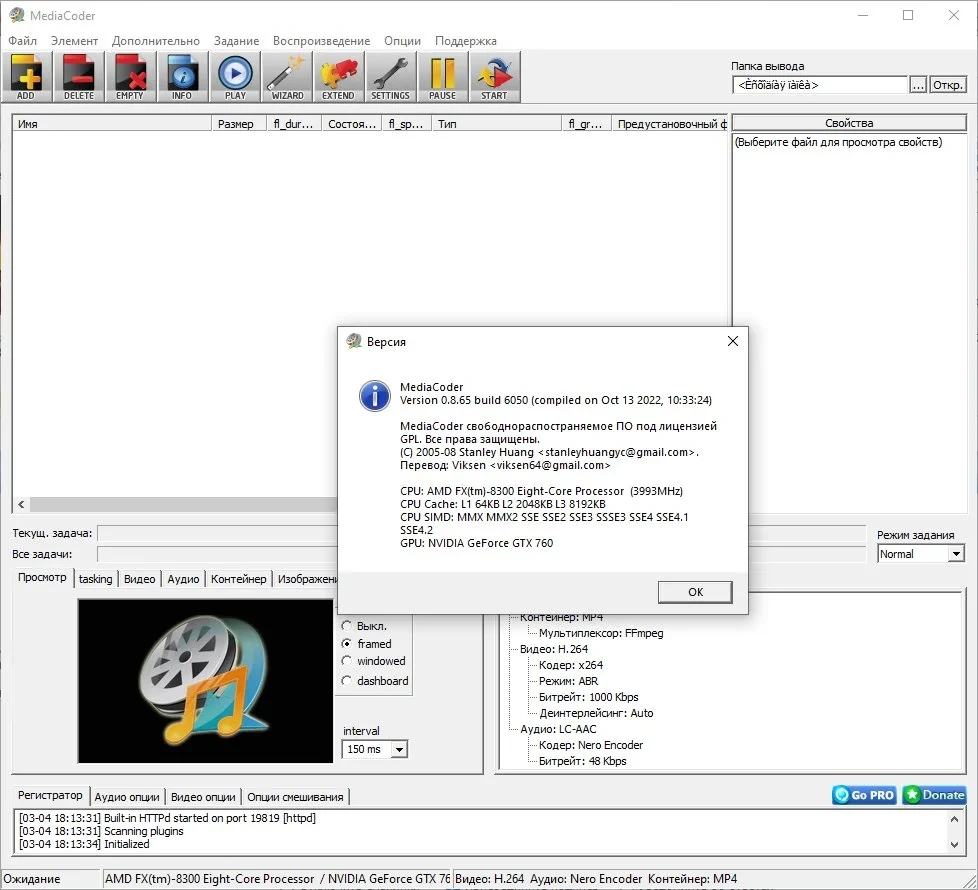Launch the WIZARD toolbar icon
The height and width of the screenshot is (890, 978).
click(287, 77)
